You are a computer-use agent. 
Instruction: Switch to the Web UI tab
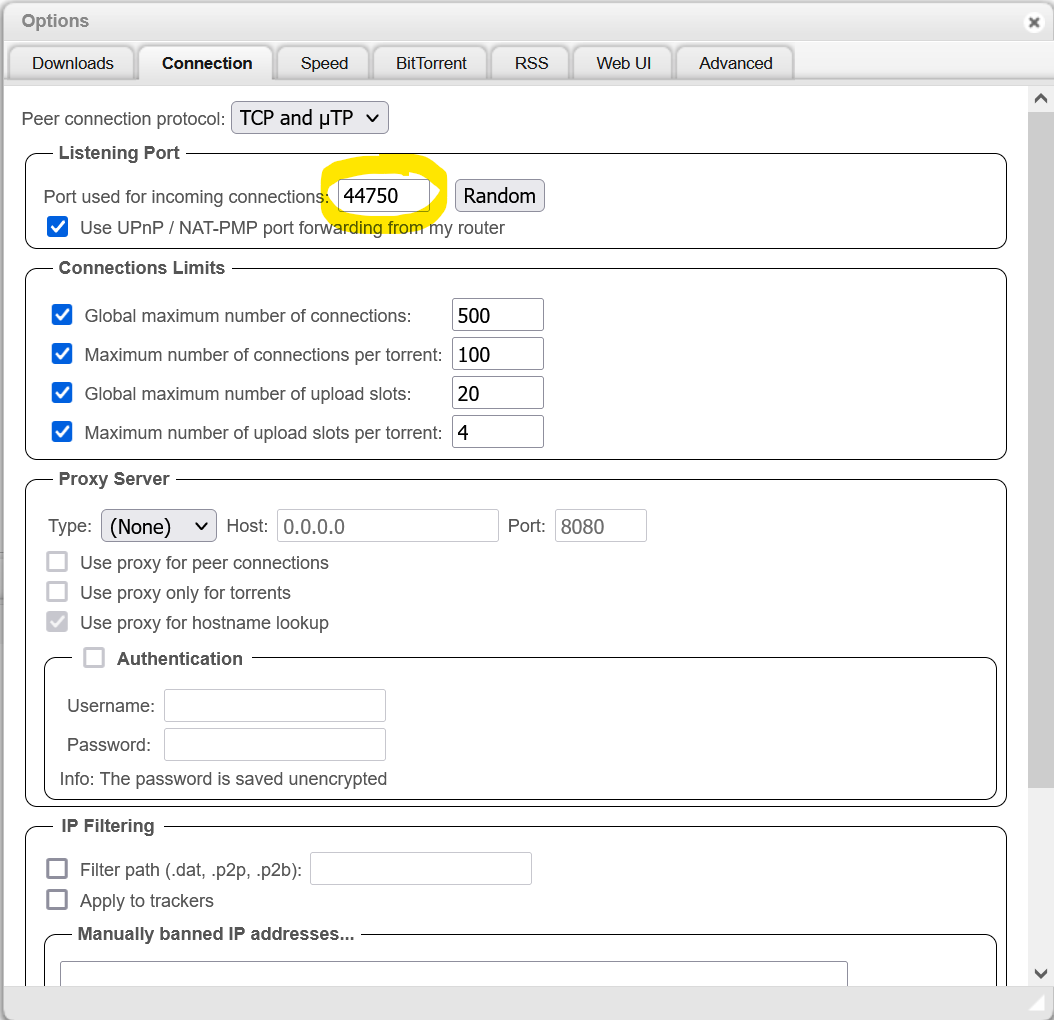point(622,62)
